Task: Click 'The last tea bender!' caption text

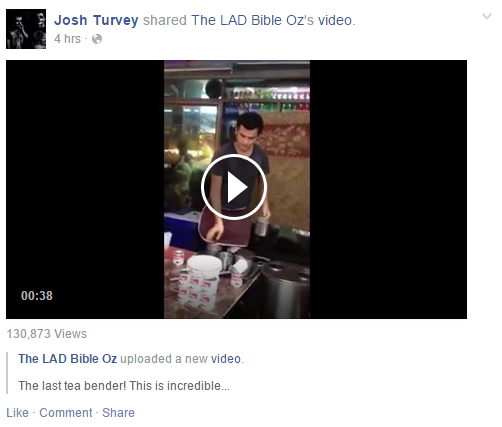Action: coord(72,386)
